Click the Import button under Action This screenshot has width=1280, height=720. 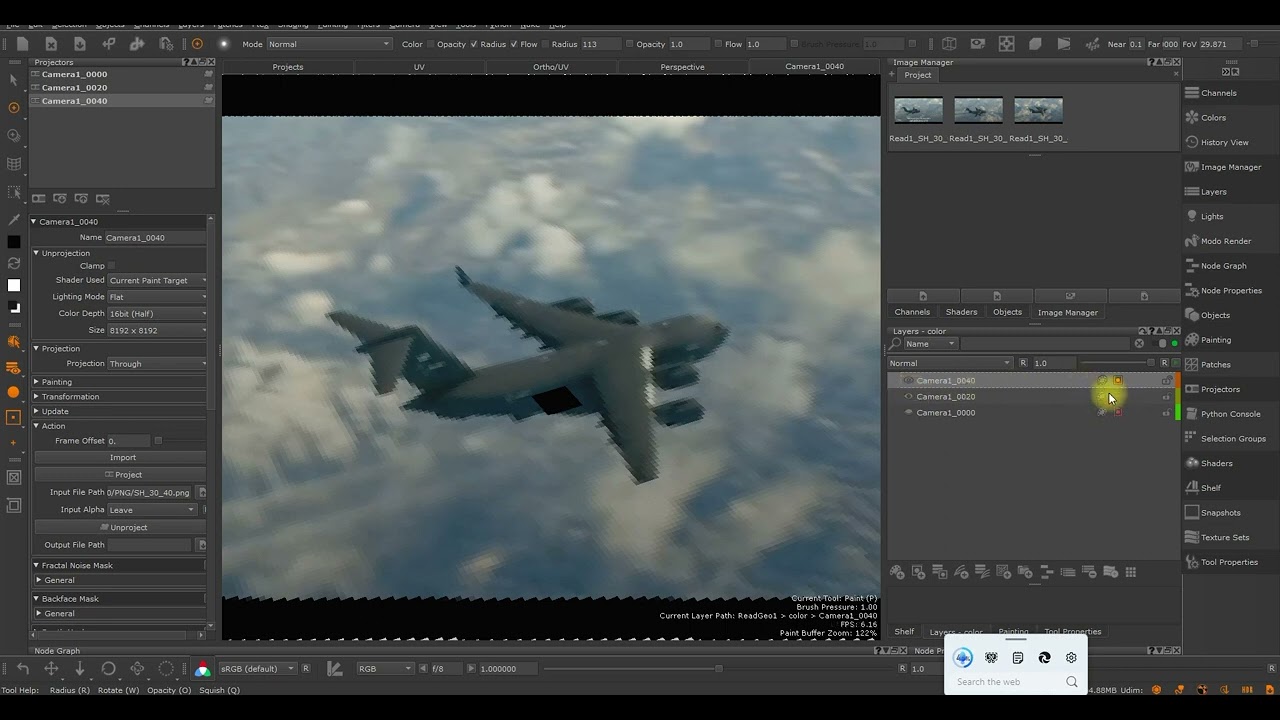point(123,458)
